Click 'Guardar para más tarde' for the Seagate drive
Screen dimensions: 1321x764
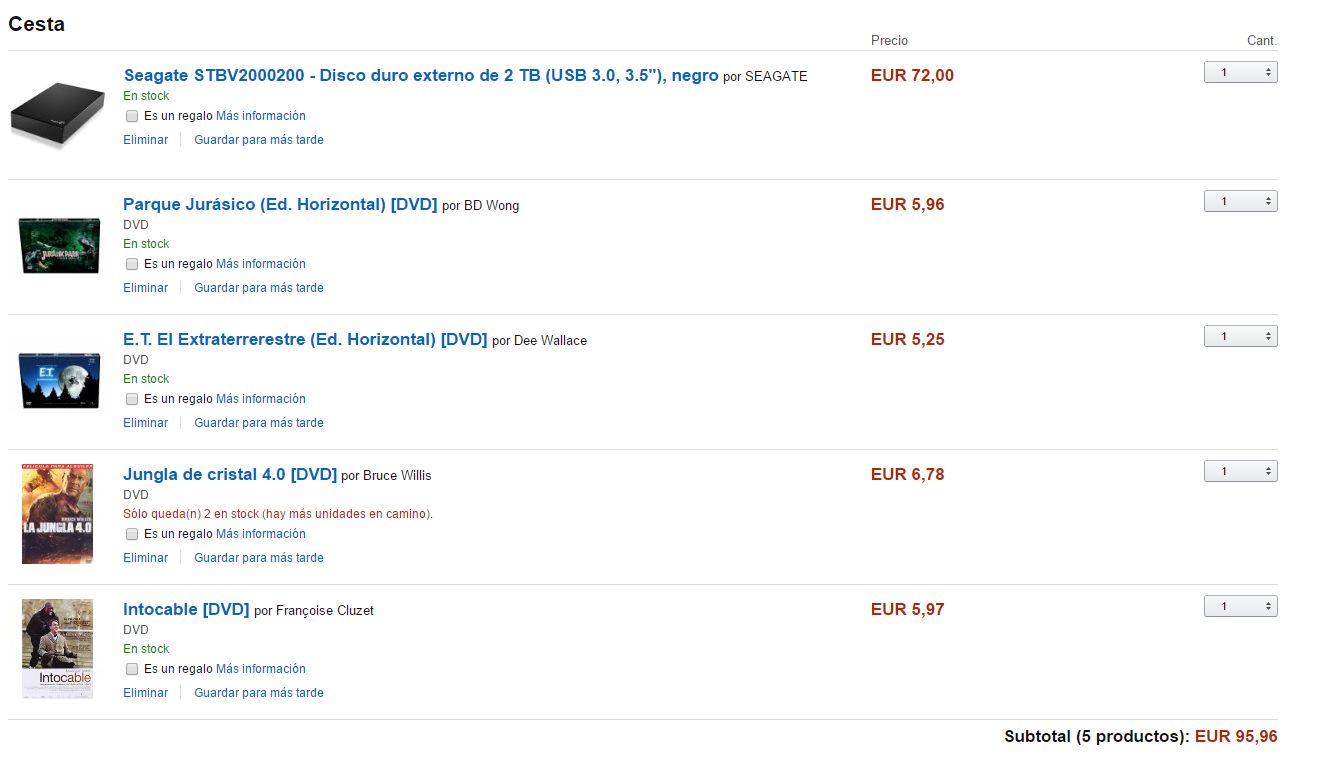click(x=259, y=140)
